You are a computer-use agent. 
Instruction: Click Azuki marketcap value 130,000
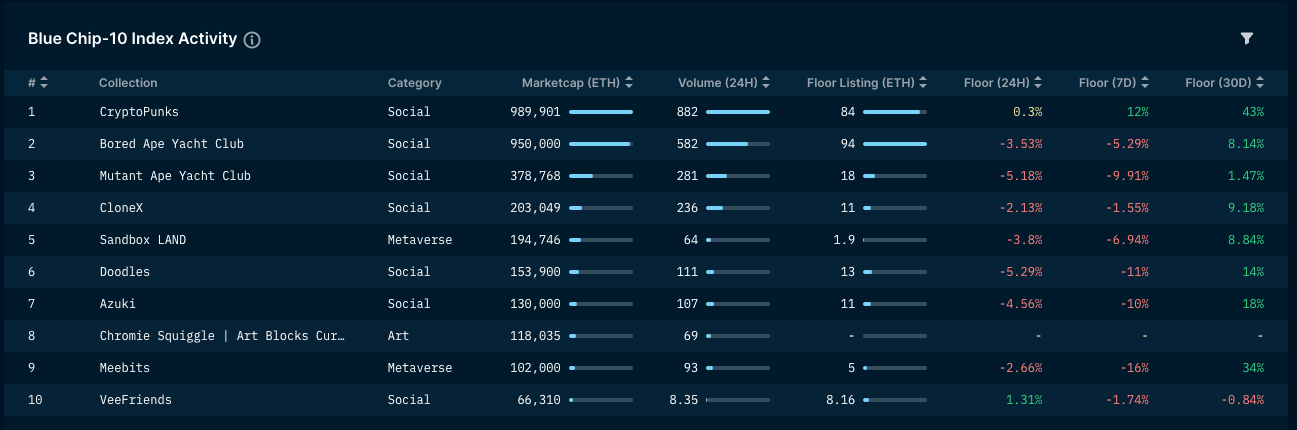click(x=535, y=304)
